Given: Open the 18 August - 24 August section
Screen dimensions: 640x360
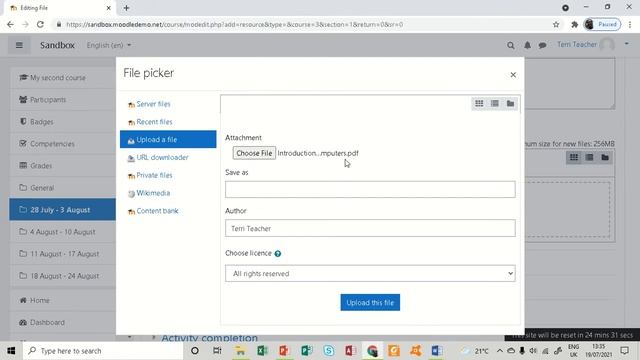Looking at the screenshot, I should [x=63, y=276].
